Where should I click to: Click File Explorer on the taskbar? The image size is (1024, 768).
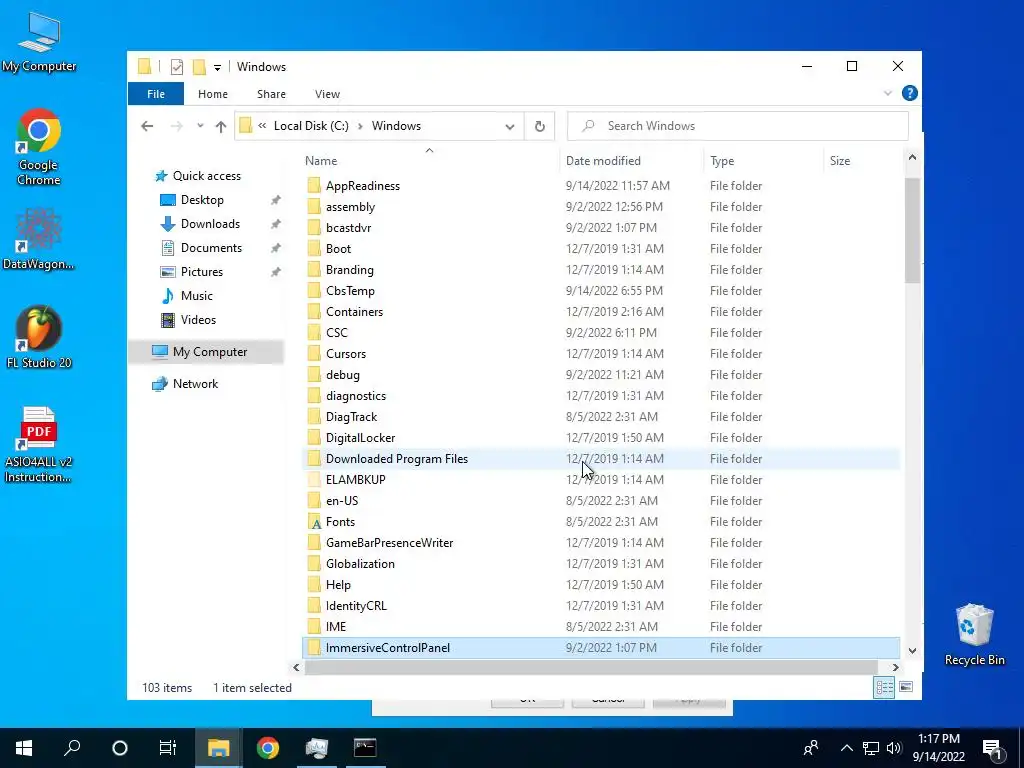[218, 748]
